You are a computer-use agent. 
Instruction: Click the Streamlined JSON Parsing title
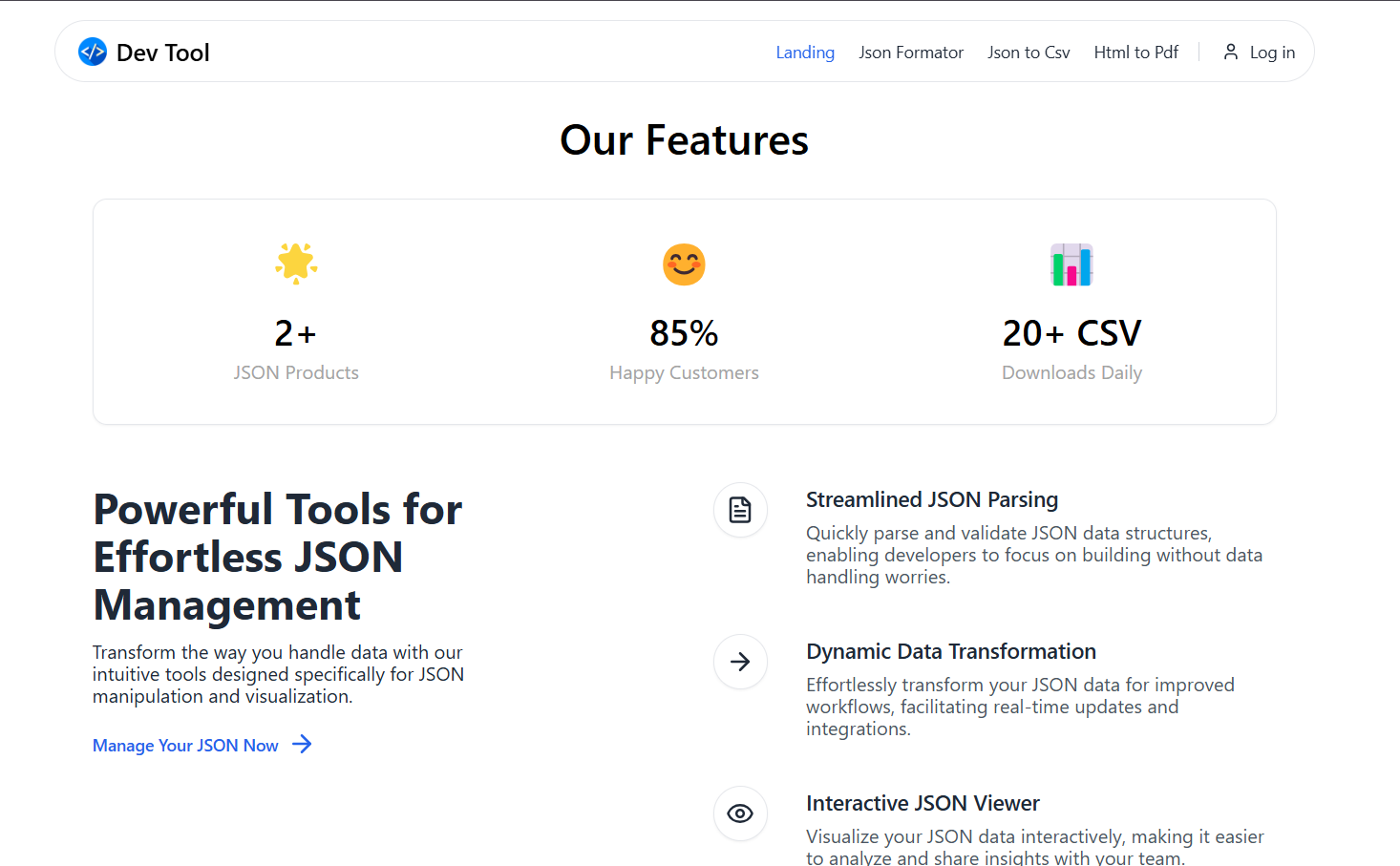coord(932,499)
